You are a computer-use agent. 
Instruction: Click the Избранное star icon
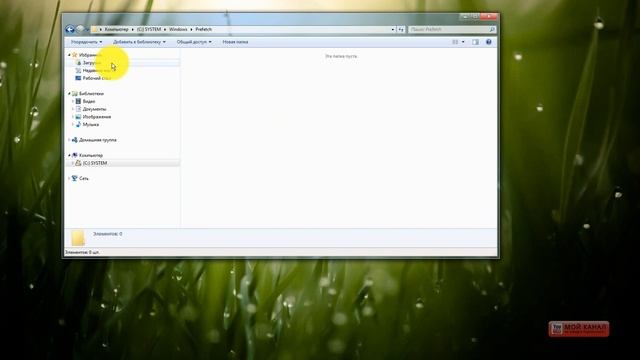(x=75, y=55)
